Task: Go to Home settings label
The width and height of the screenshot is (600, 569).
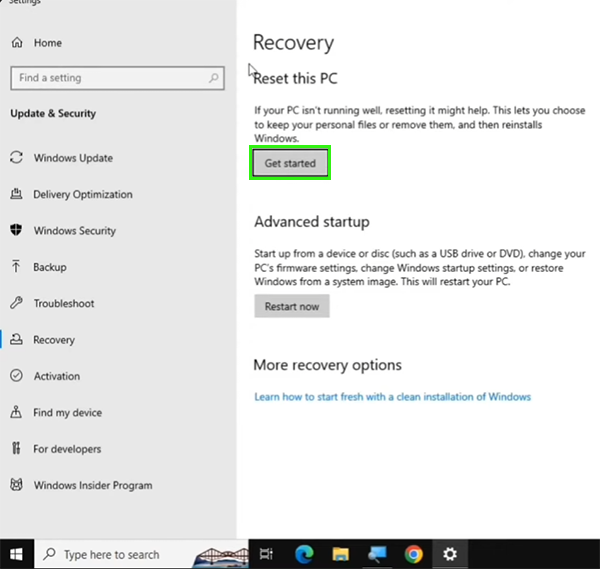Action: click(48, 43)
